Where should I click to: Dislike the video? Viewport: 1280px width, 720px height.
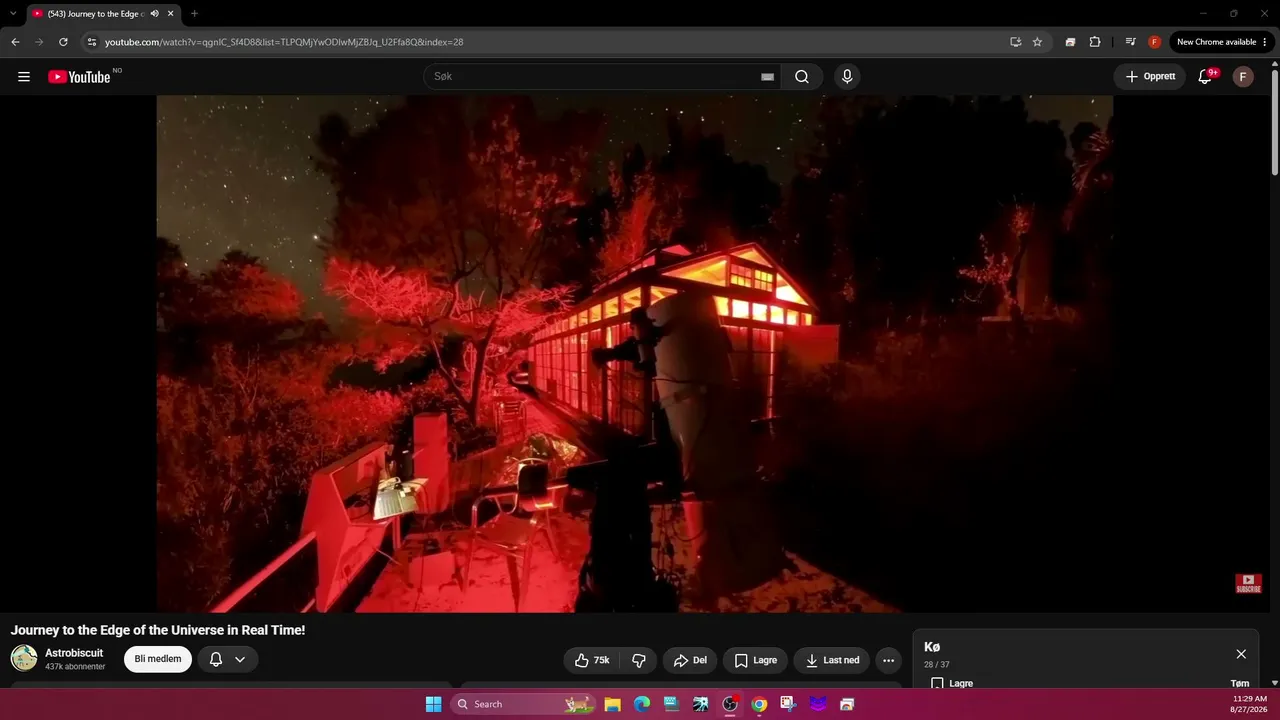click(x=639, y=660)
